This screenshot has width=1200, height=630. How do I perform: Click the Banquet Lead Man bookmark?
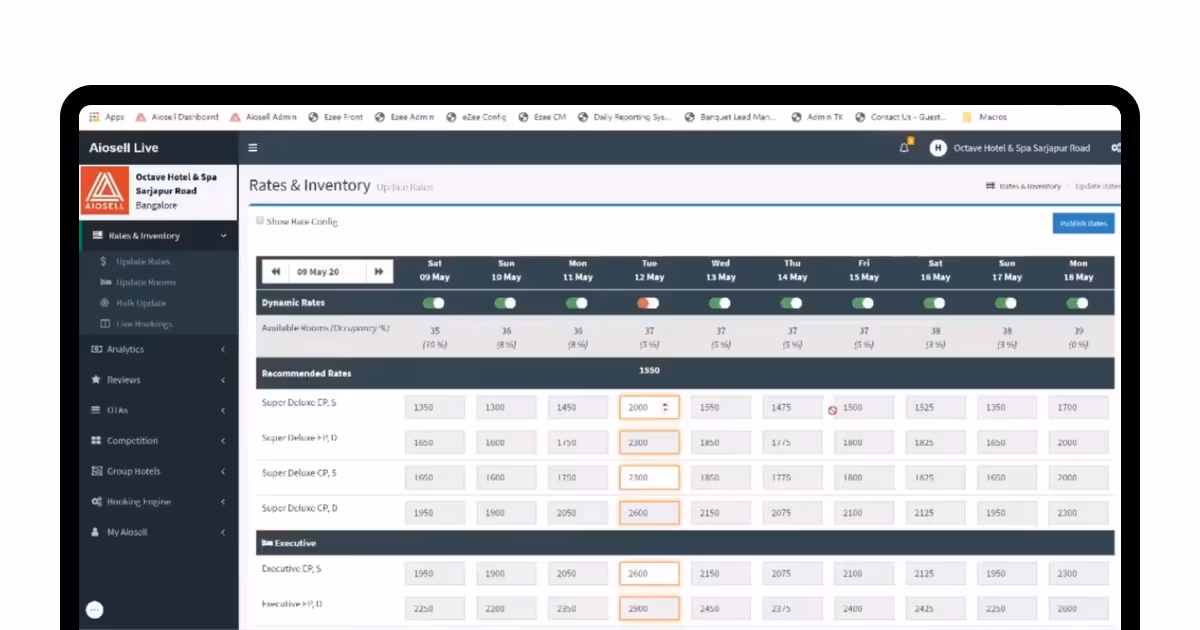(731, 117)
